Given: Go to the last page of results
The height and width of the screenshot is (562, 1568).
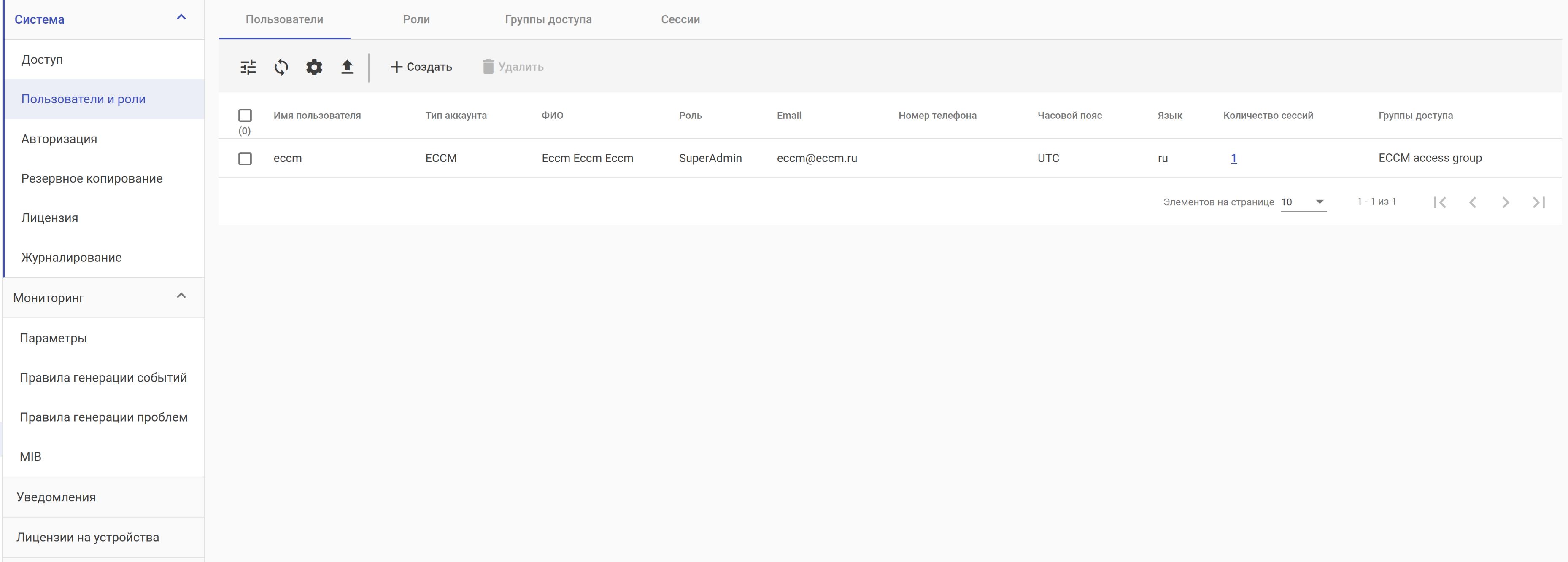Looking at the screenshot, I should pyautogui.click(x=1538, y=202).
